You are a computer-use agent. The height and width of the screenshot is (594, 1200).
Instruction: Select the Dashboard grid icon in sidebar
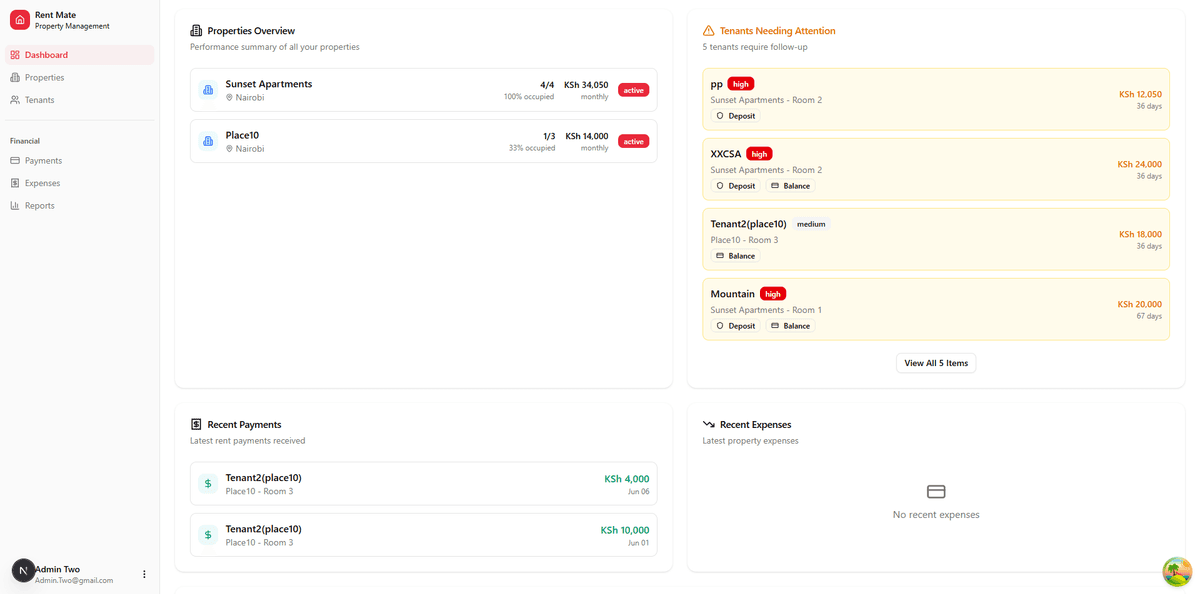click(18, 54)
